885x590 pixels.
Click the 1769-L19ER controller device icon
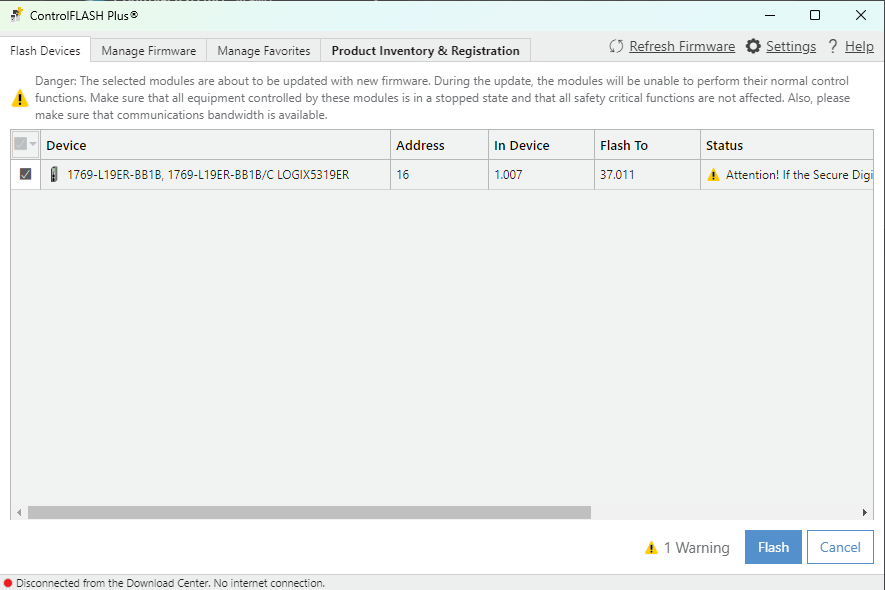(x=54, y=175)
